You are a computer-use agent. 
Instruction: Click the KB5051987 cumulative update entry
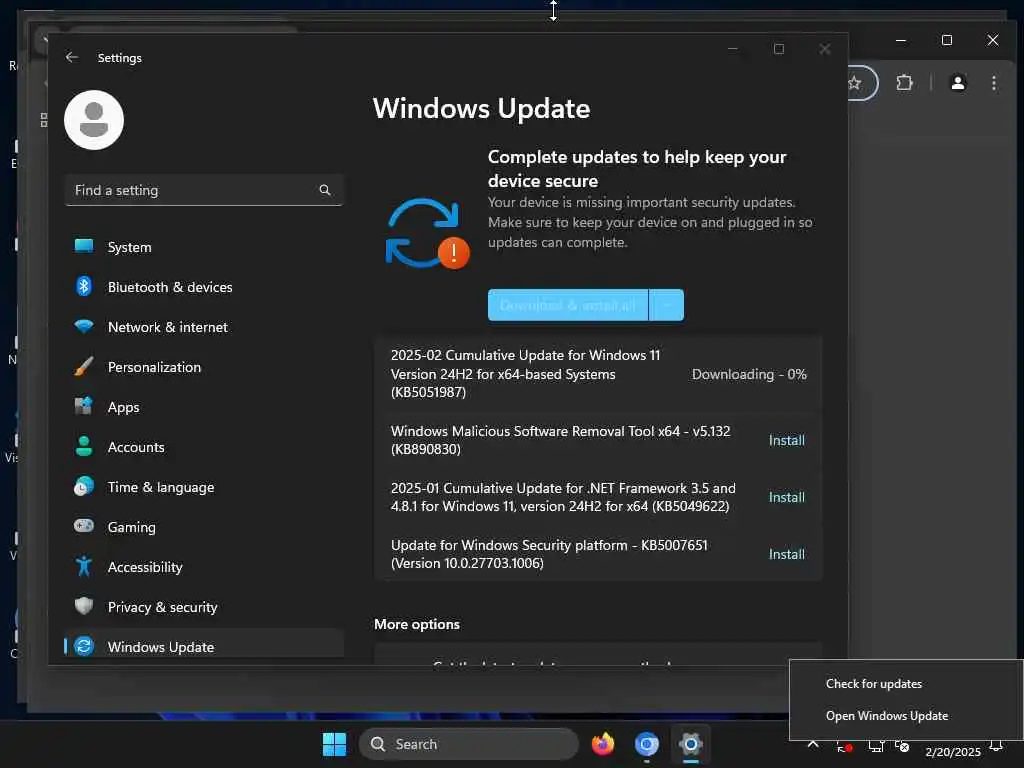click(x=598, y=374)
